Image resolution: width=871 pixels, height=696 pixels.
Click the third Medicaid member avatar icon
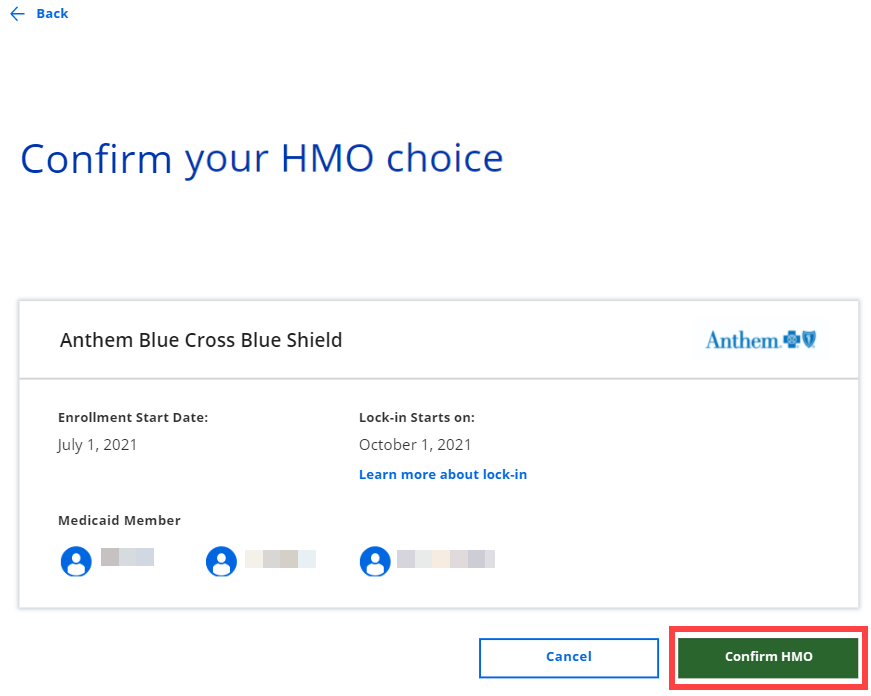(375, 562)
